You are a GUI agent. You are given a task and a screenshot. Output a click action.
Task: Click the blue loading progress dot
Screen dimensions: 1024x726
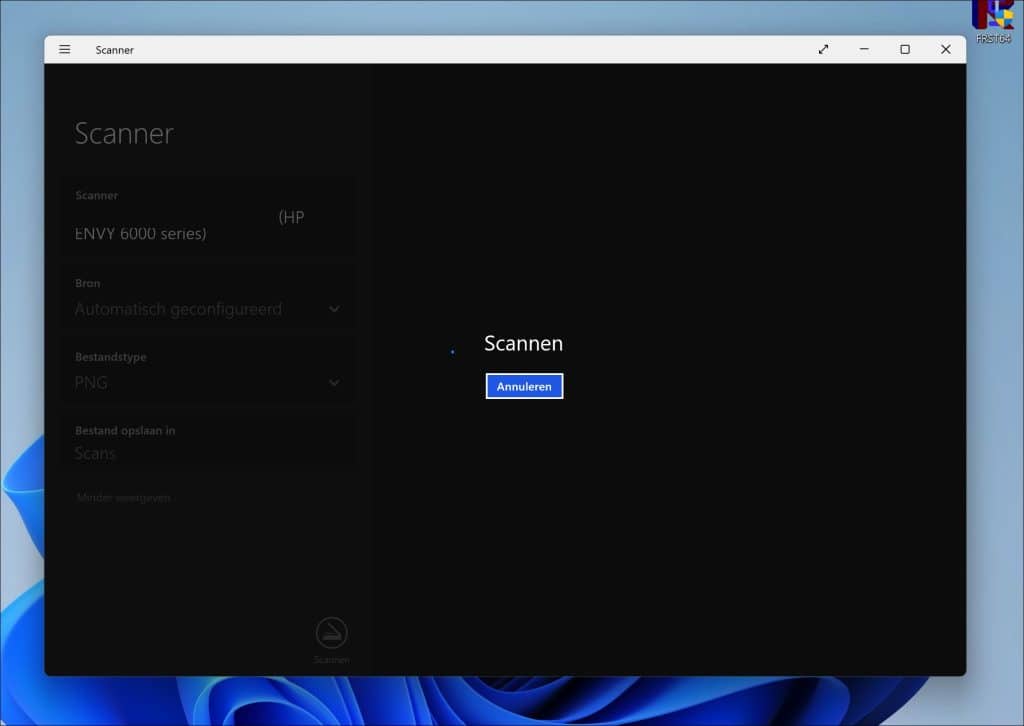[452, 351]
